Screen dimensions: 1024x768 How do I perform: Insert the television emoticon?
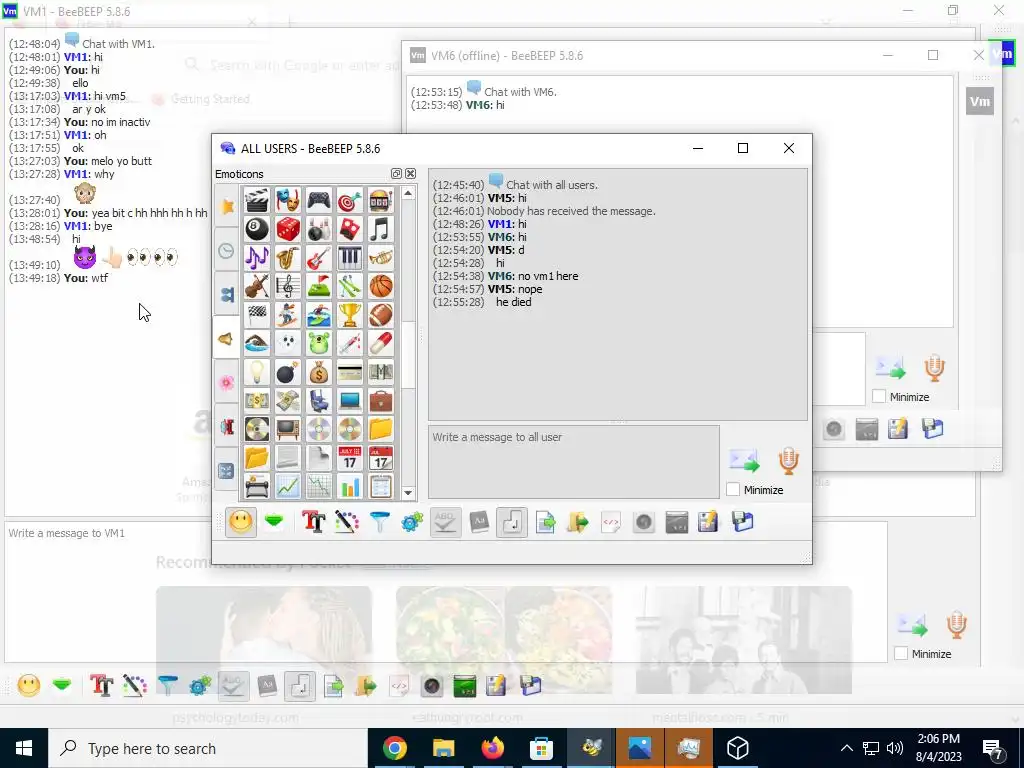pyautogui.click(x=287, y=429)
